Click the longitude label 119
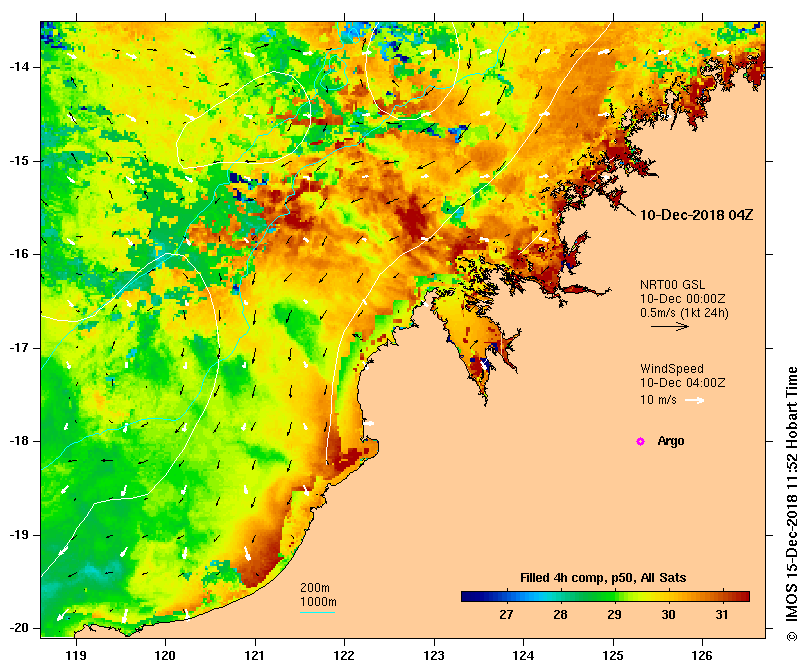Screen dimensions: 809x672 coord(76,655)
